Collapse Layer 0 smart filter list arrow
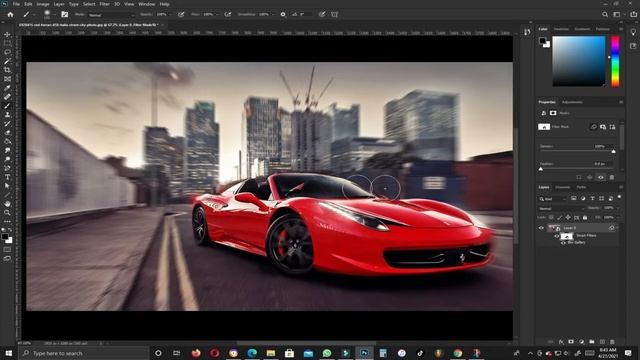640x360 pixels. (x=617, y=228)
